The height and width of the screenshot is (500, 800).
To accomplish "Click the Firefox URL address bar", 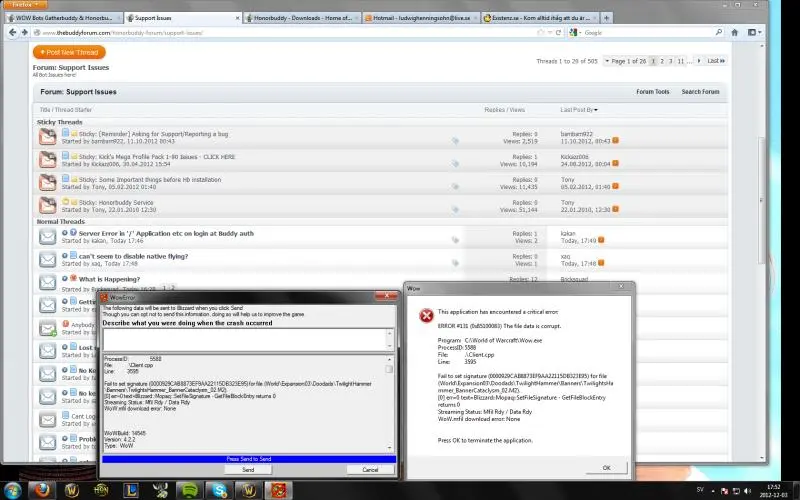I will click(286, 33).
